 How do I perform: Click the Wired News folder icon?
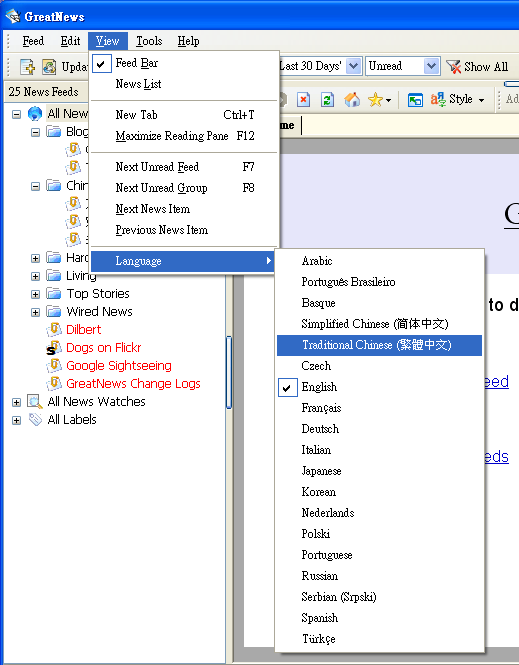coord(54,312)
